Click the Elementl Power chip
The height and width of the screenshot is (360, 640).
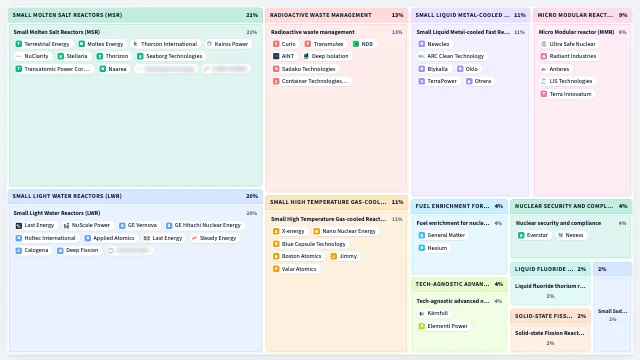click(443, 326)
